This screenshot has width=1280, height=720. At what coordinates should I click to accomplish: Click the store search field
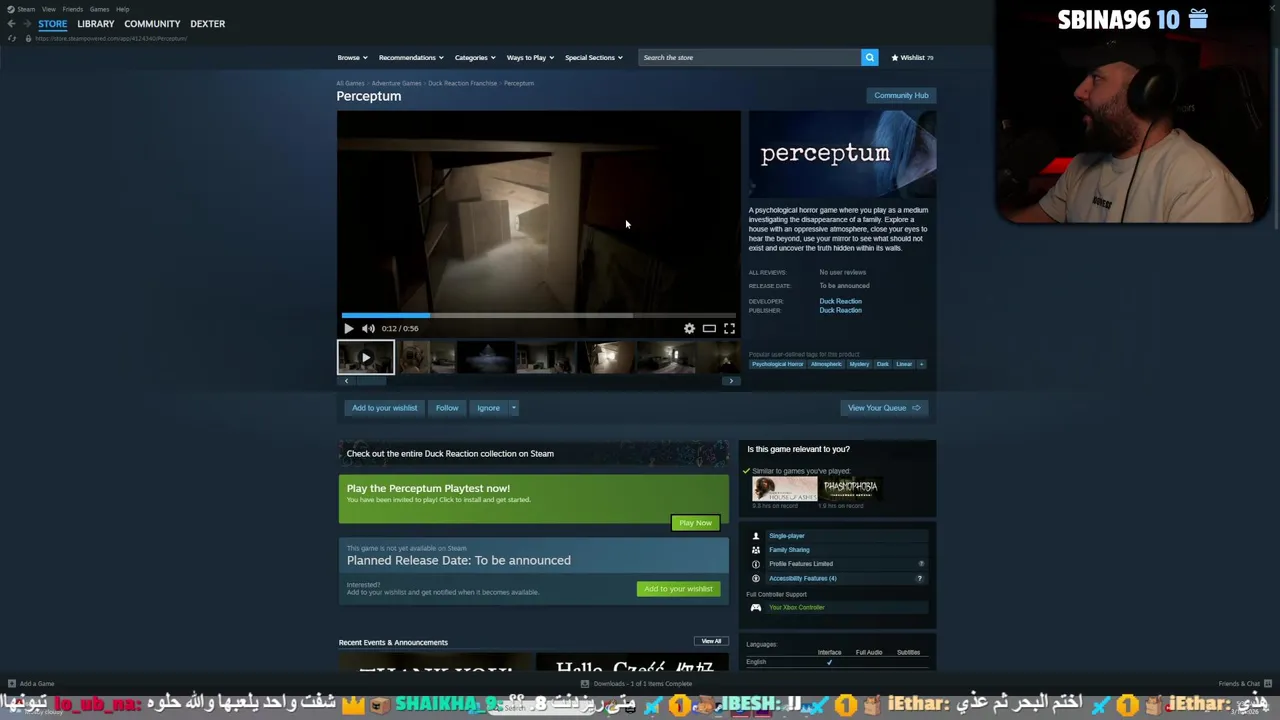(749, 57)
